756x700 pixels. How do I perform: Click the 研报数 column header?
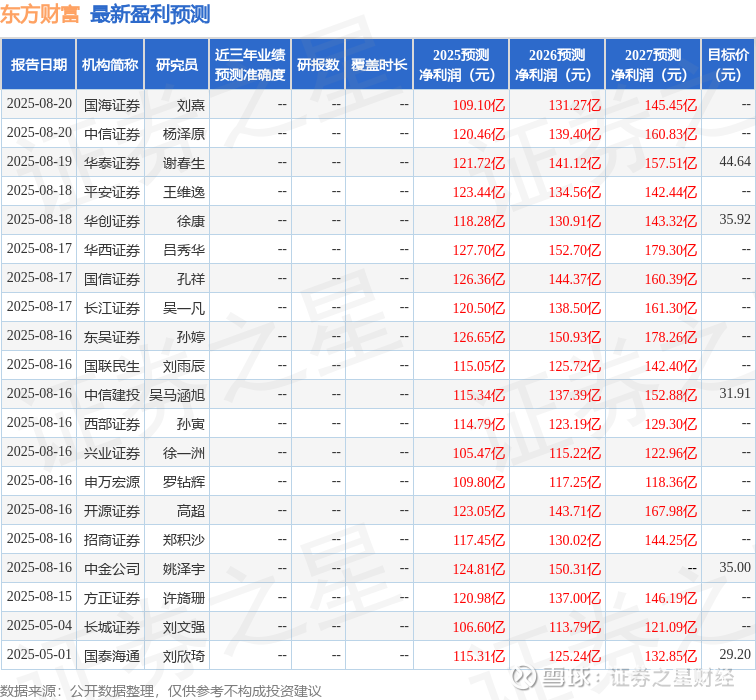[318, 65]
